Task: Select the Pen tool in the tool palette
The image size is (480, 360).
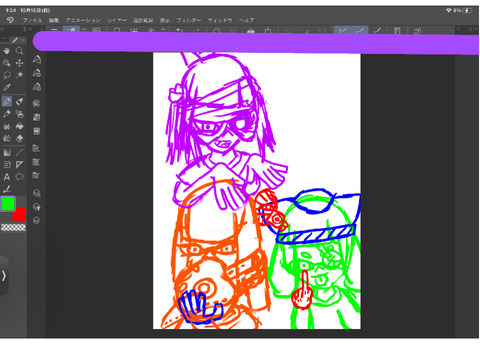Action: tap(7, 102)
